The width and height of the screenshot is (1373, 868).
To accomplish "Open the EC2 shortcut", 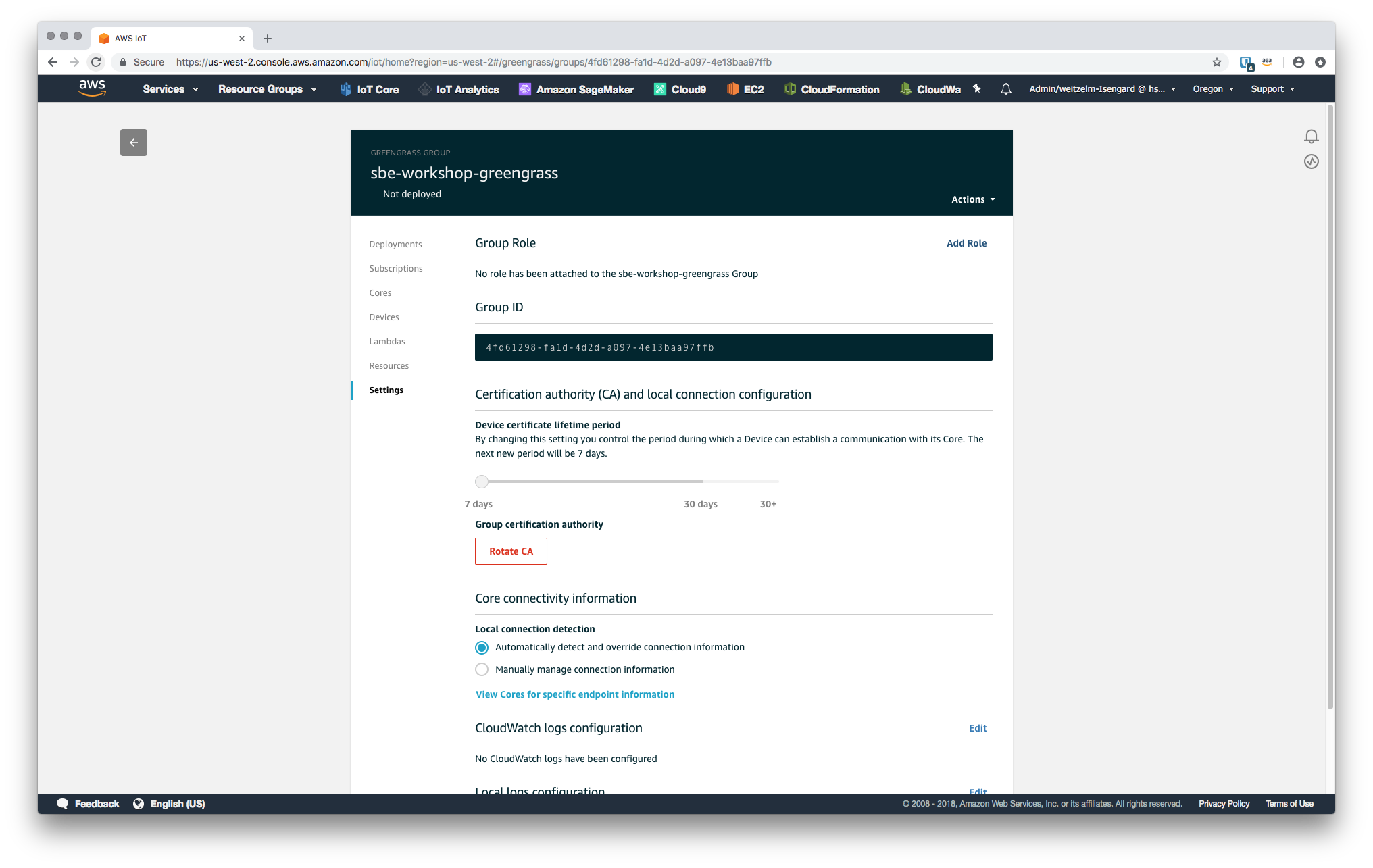I will click(745, 89).
